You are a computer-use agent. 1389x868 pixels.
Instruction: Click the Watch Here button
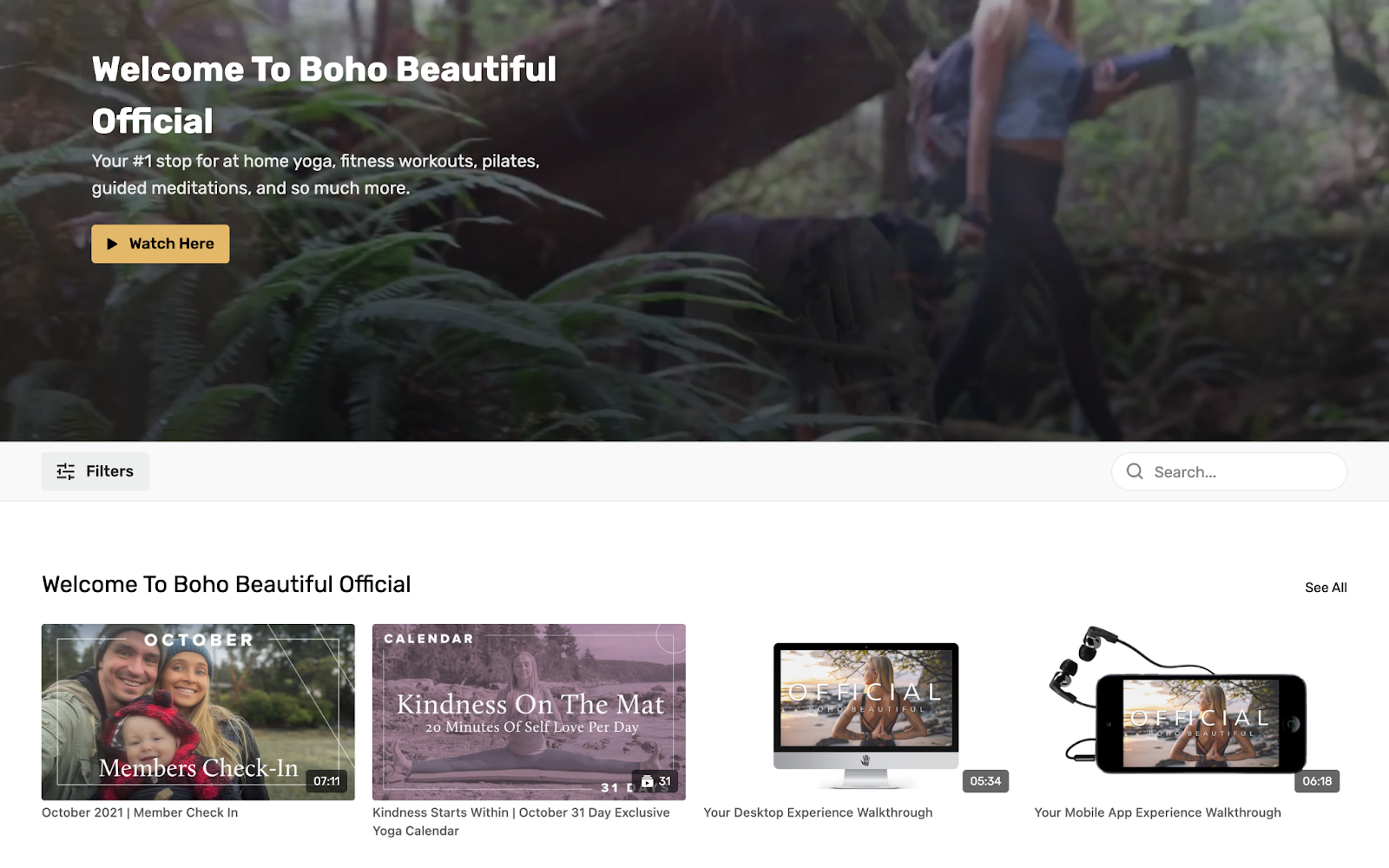point(161,244)
